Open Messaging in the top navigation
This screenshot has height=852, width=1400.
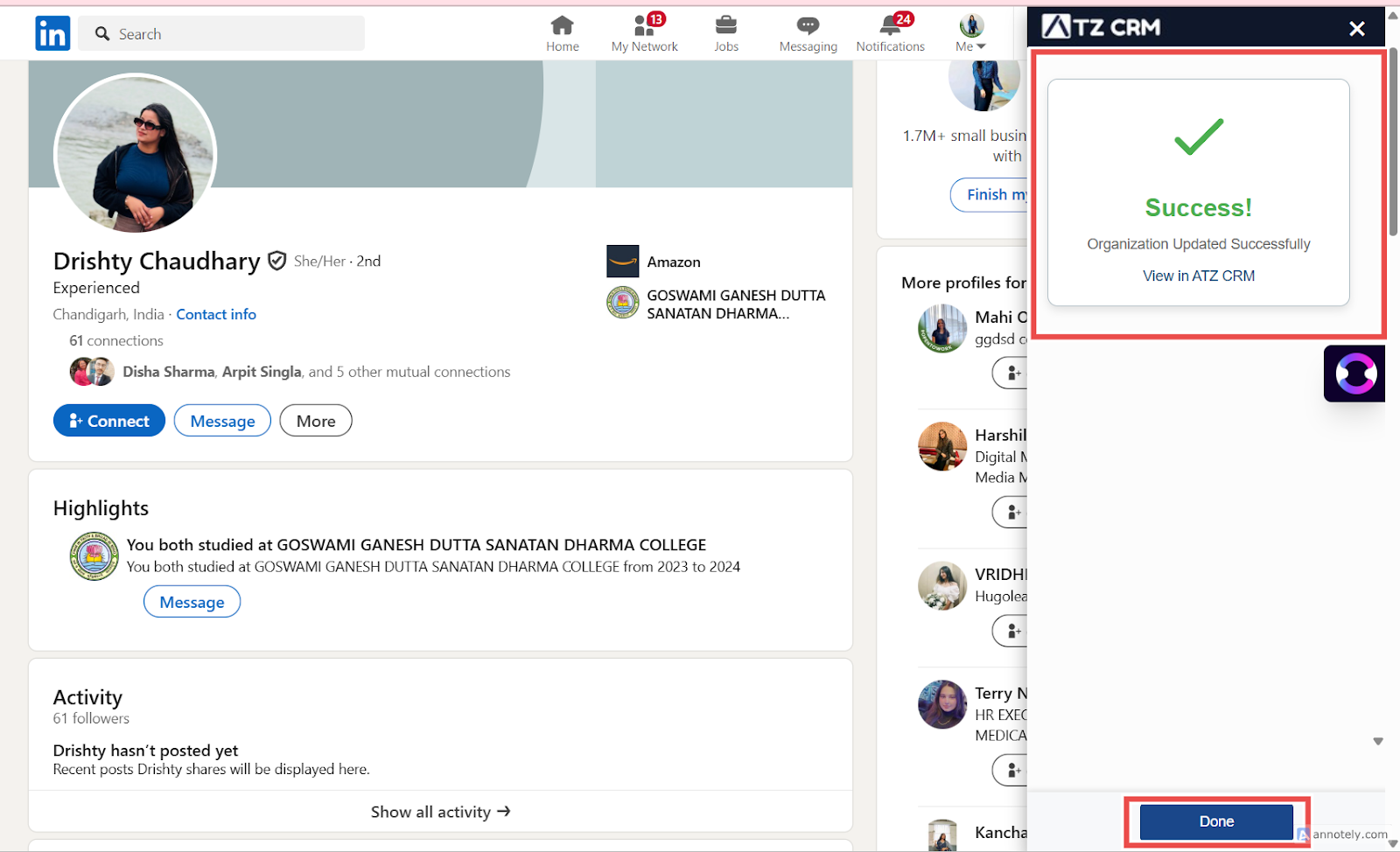(x=808, y=33)
